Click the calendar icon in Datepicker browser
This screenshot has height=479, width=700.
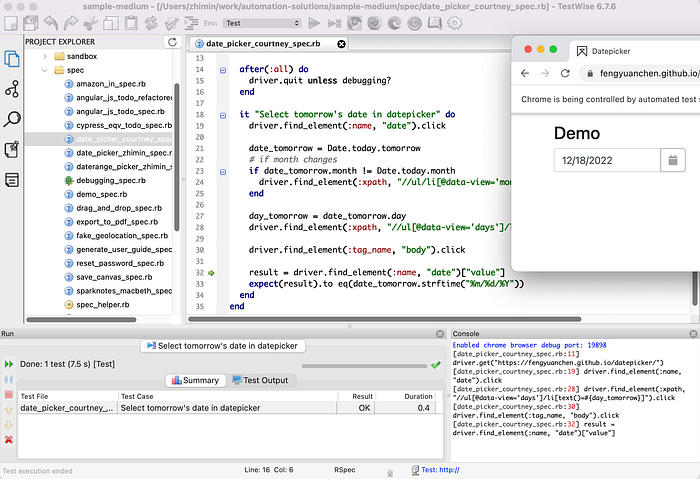(x=673, y=160)
